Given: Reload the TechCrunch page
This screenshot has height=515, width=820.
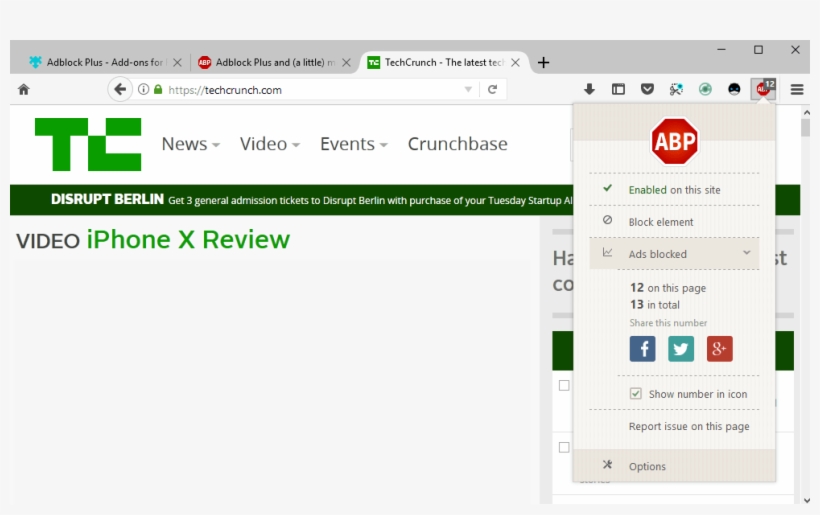Looking at the screenshot, I should click(x=492, y=89).
